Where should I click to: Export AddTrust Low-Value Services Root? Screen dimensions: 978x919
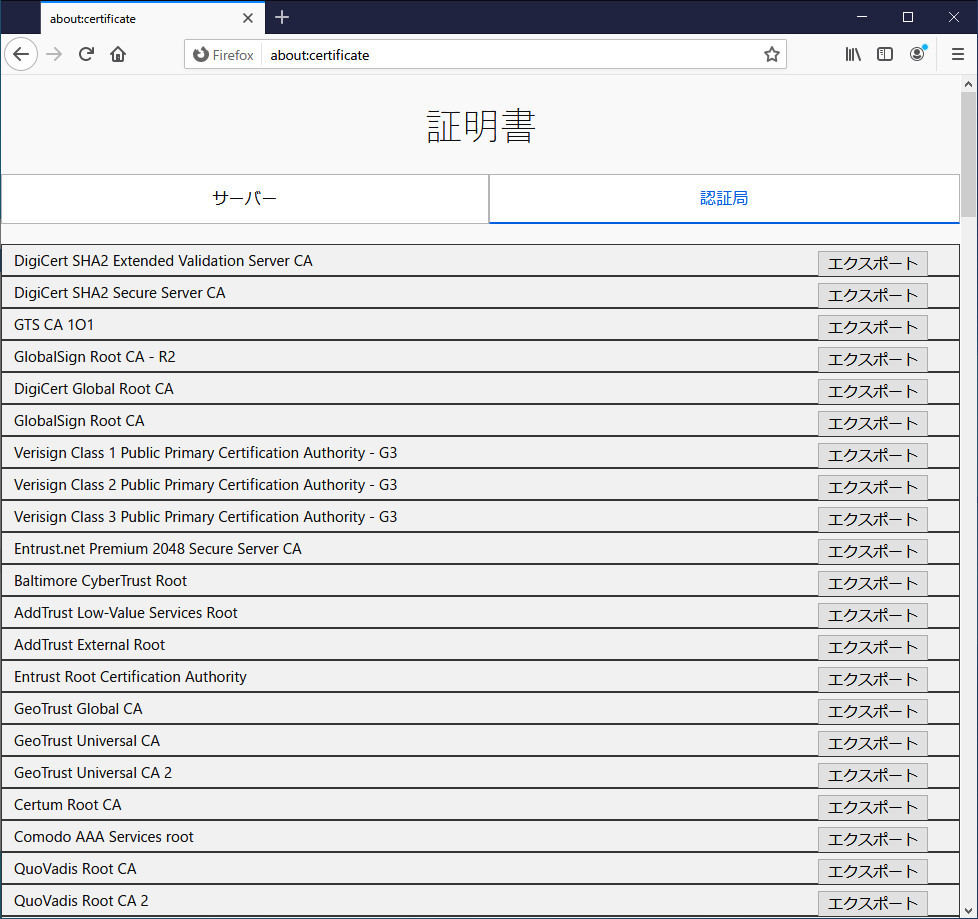click(873, 616)
